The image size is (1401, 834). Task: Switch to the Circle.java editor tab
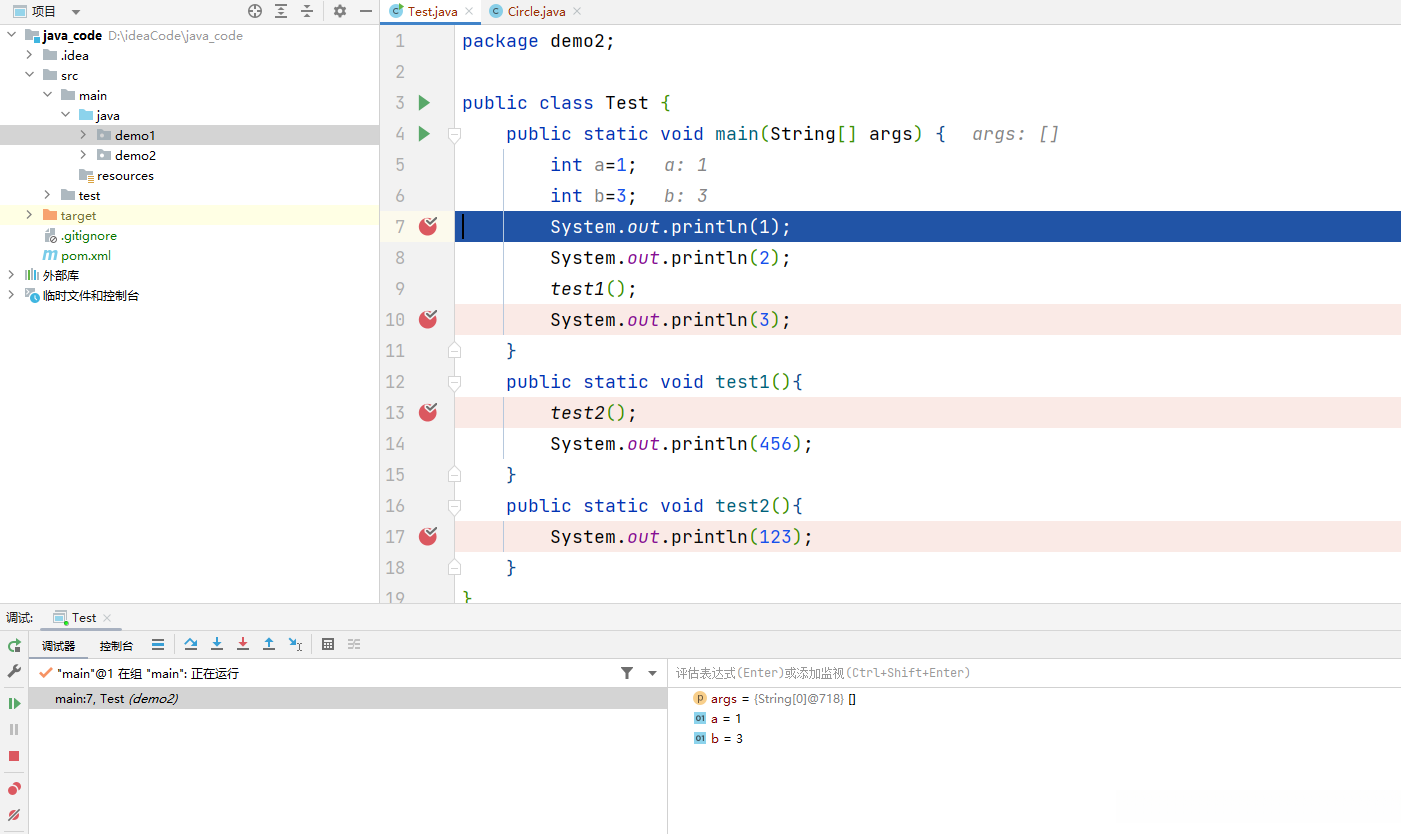point(536,12)
